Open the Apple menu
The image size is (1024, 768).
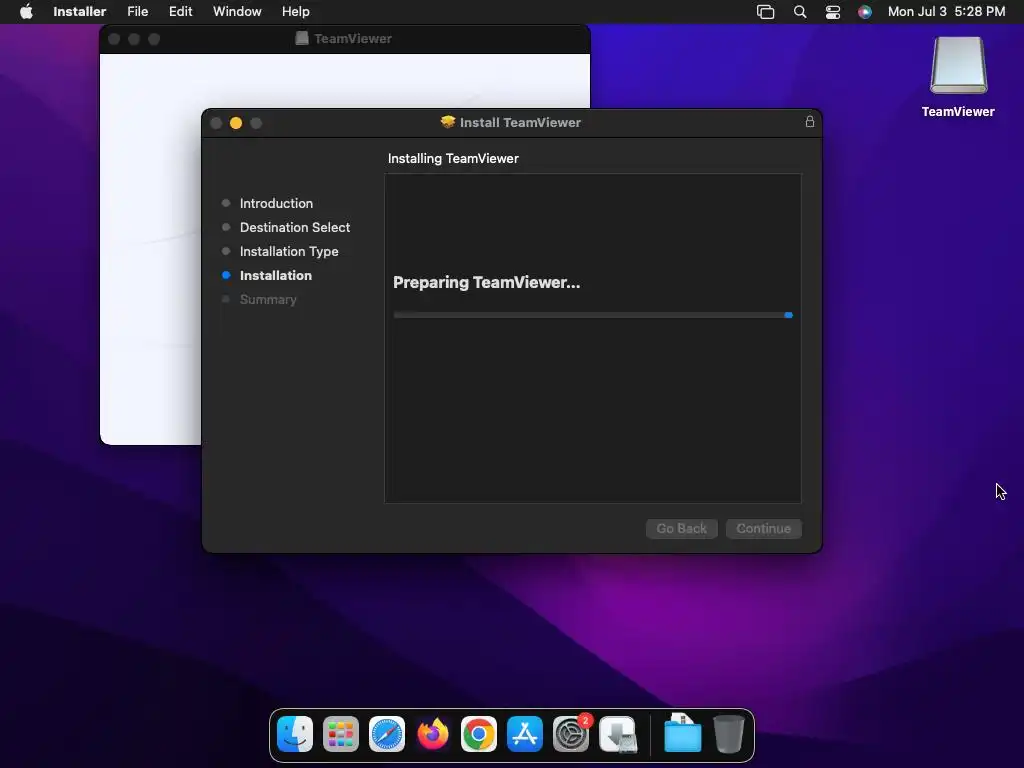pyautogui.click(x=26, y=12)
